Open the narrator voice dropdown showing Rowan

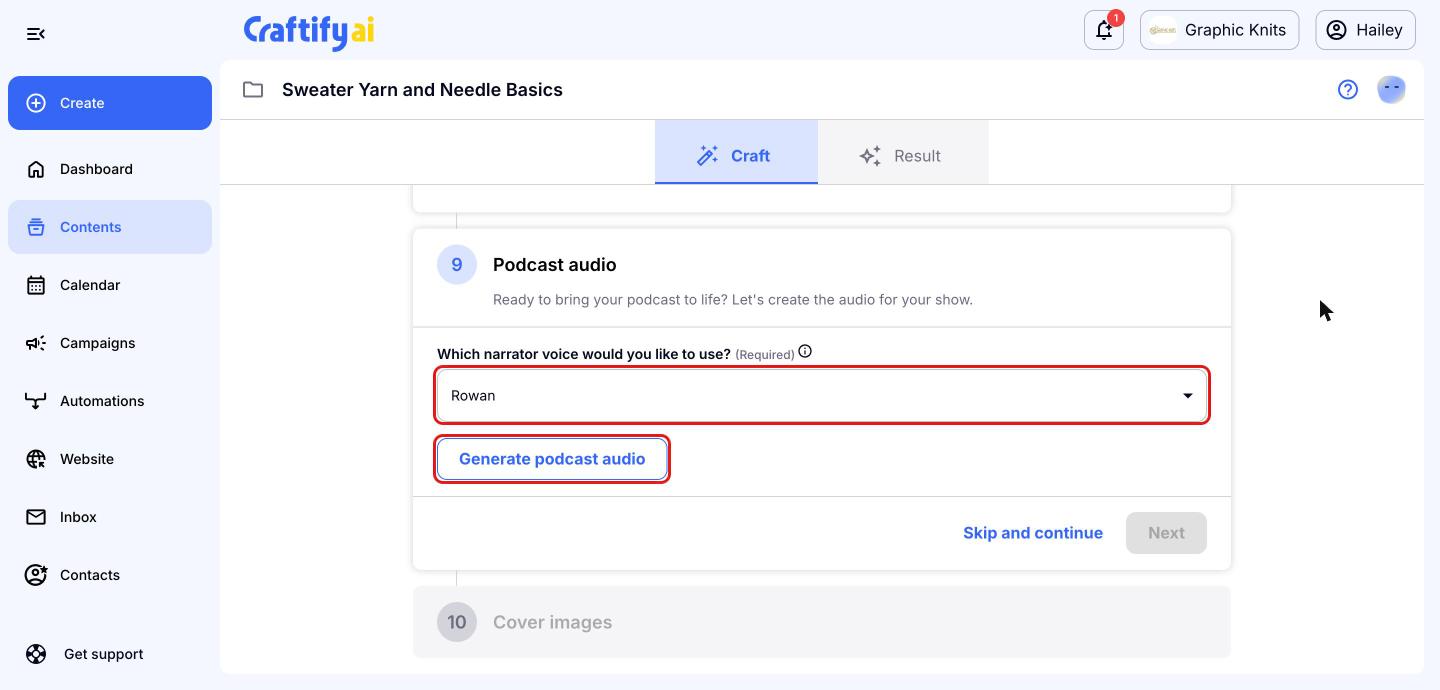click(822, 395)
